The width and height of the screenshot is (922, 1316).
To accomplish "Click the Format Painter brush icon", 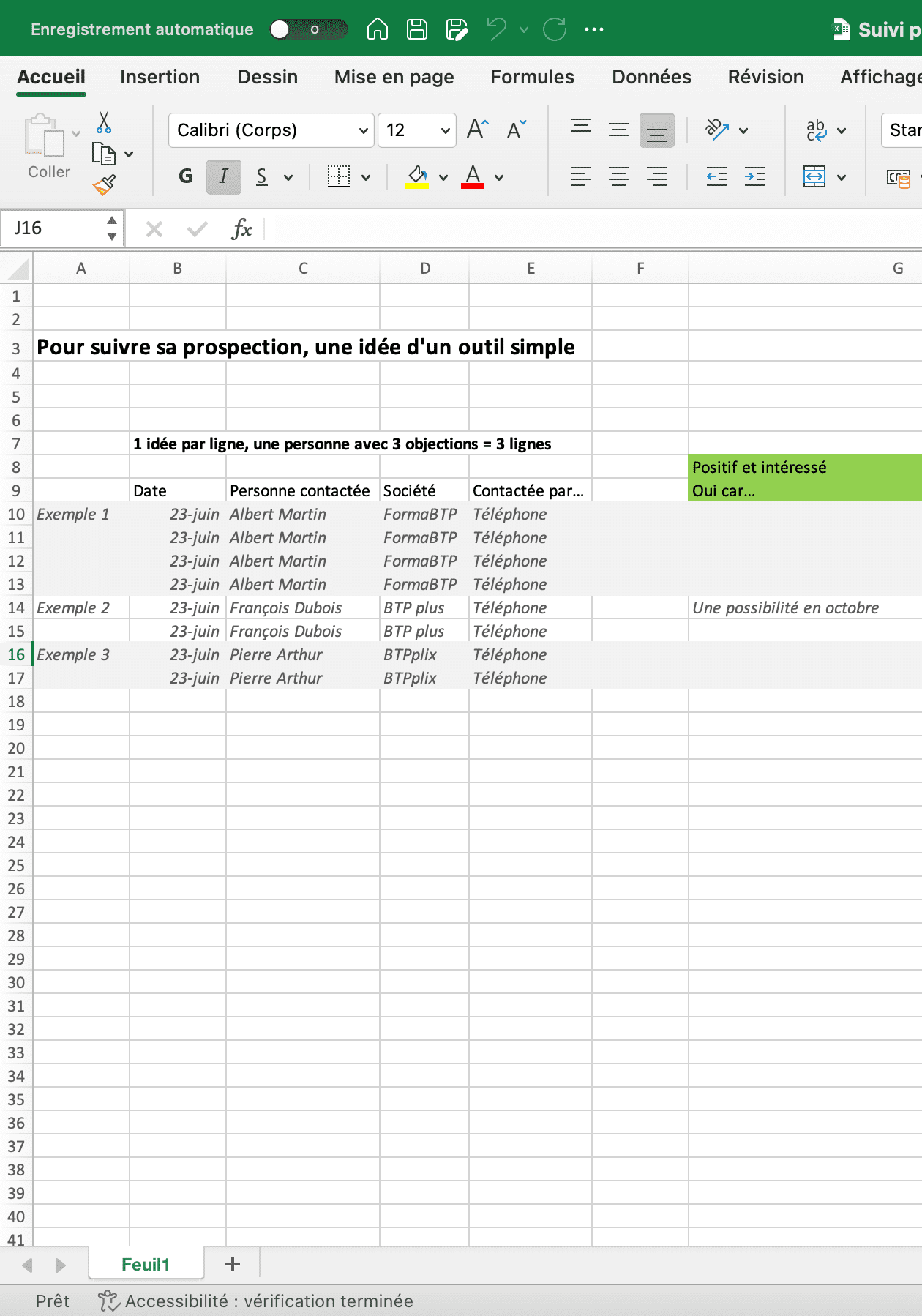I will click(x=104, y=185).
